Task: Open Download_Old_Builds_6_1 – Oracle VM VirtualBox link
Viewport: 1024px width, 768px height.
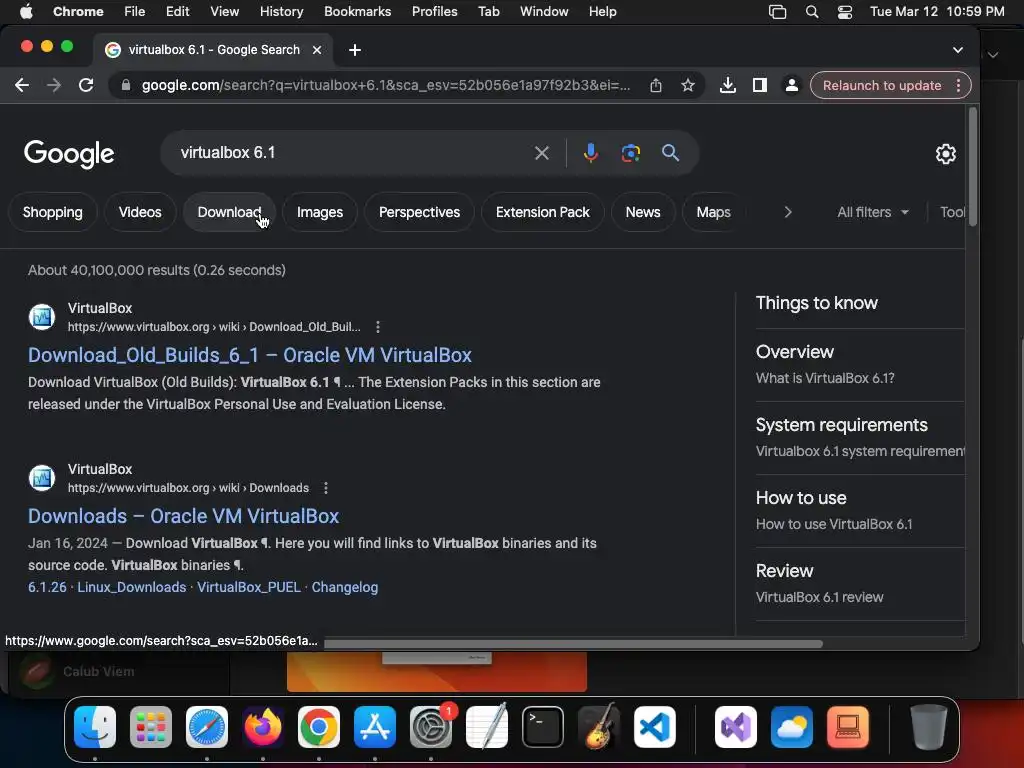Action: pos(249,355)
